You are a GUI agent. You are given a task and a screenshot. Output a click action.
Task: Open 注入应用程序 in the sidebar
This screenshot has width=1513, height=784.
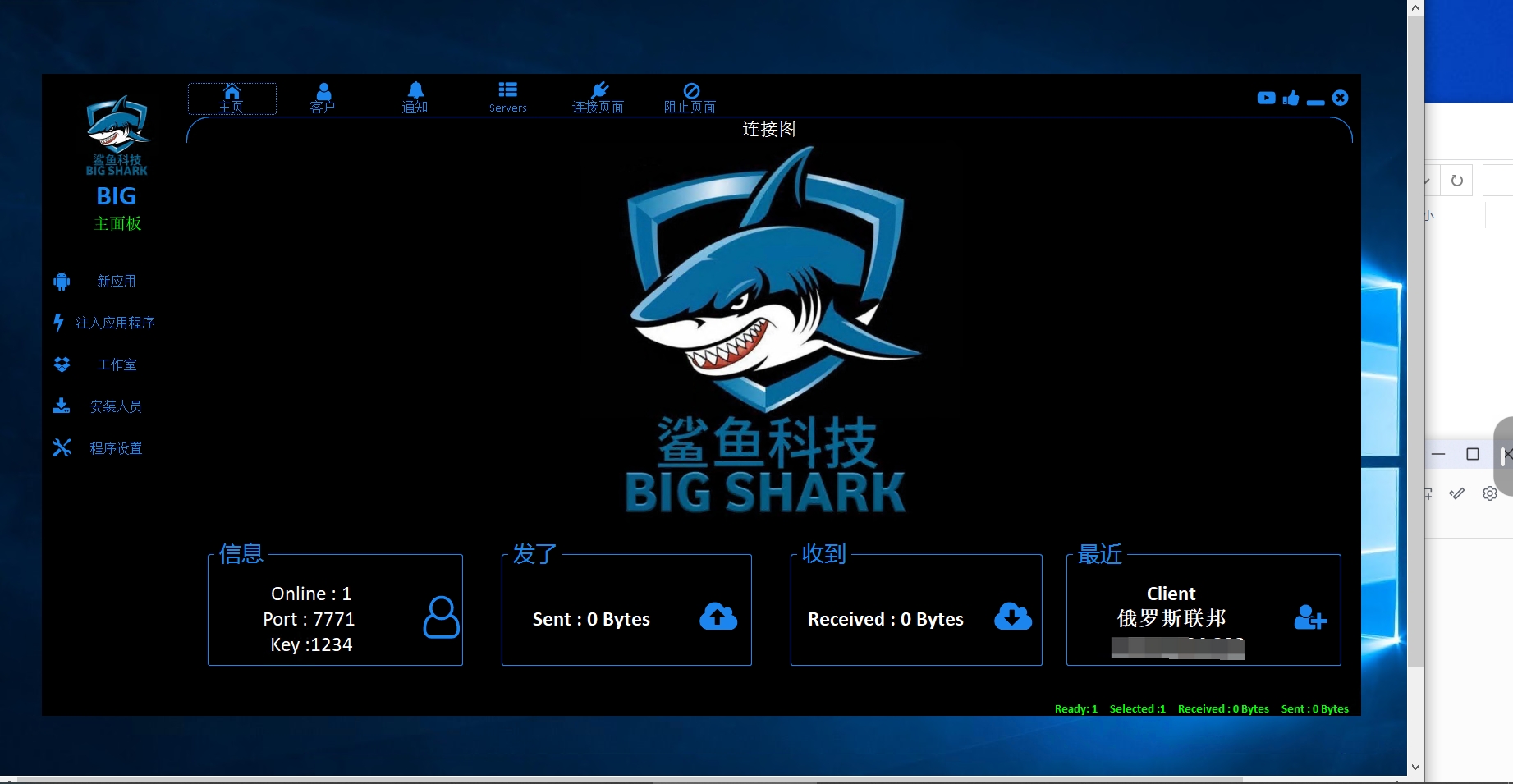tap(116, 323)
